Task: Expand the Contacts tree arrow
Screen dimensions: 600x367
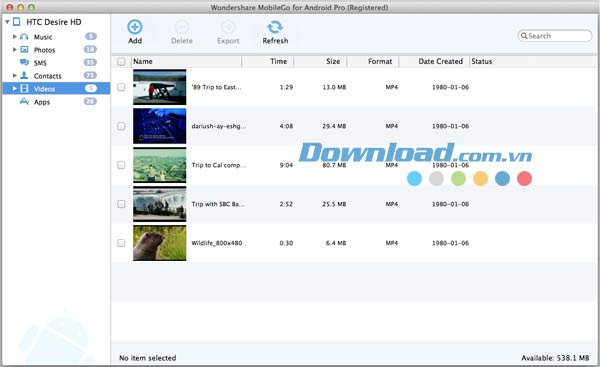Action: tap(15, 75)
